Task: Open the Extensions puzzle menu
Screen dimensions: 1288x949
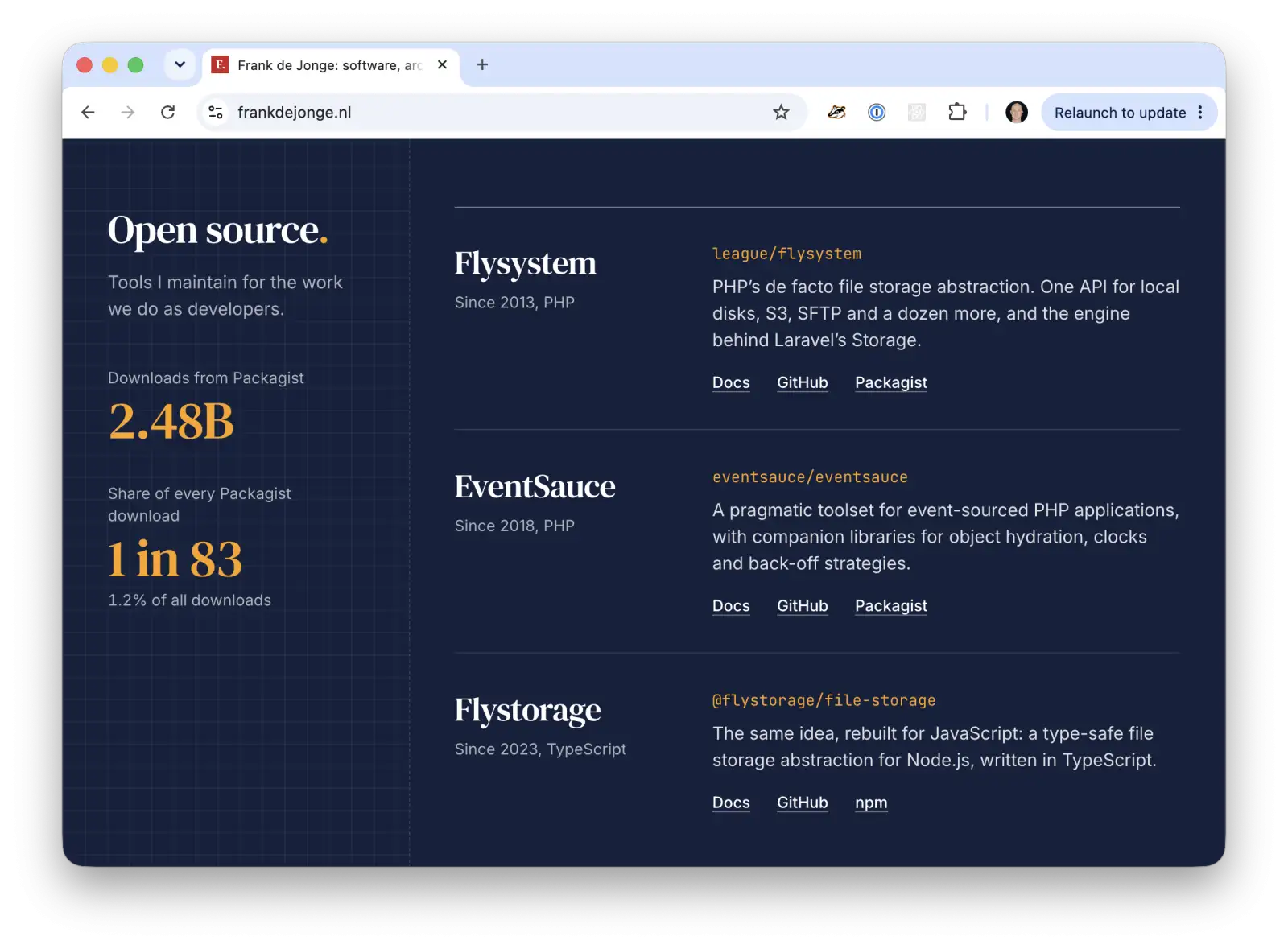Action: [x=957, y=113]
